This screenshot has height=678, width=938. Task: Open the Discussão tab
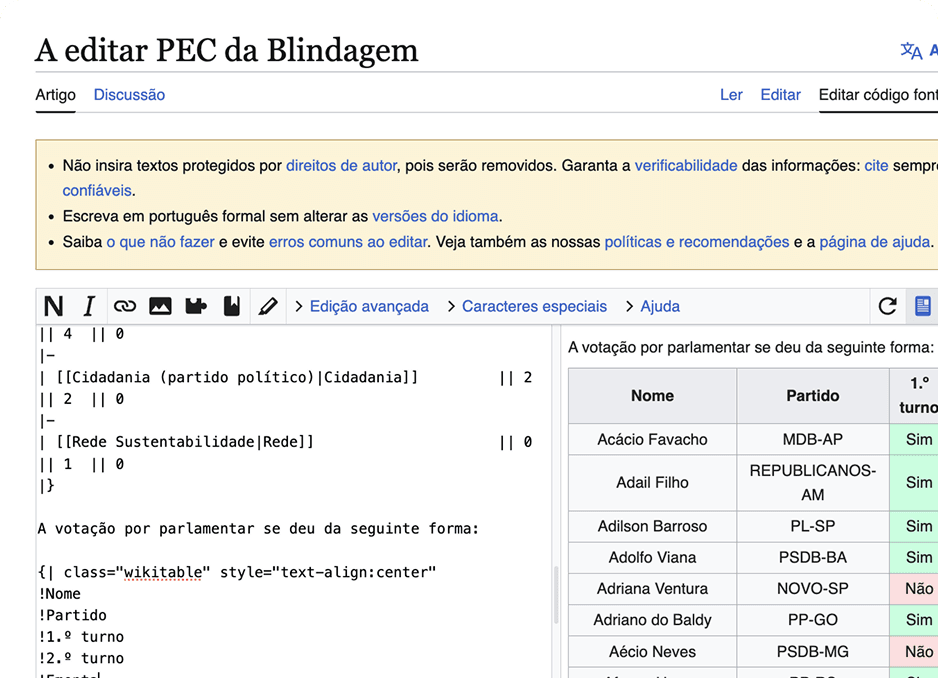(x=129, y=95)
